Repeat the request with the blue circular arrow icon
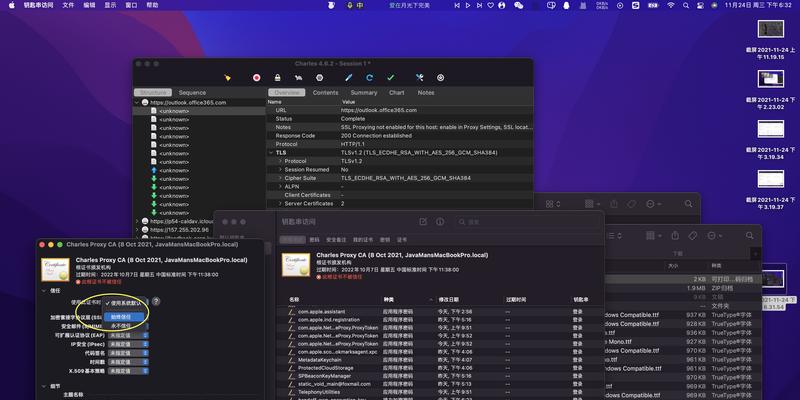This screenshot has height=400, width=800. 370,78
